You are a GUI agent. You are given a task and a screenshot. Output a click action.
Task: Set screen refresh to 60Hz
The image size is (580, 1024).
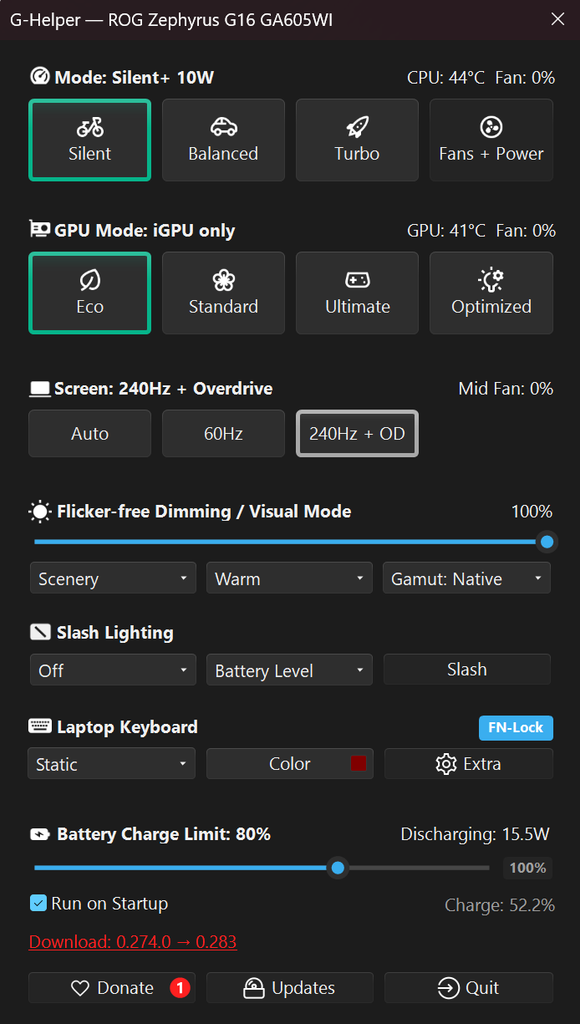point(223,434)
